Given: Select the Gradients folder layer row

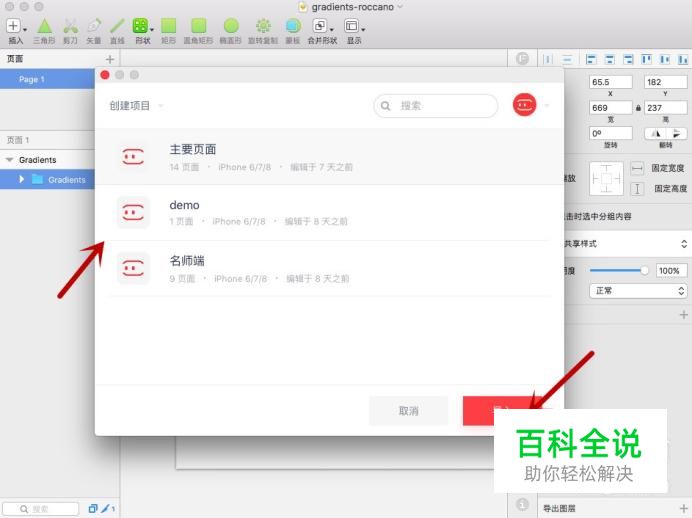Looking at the screenshot, I should (47, 180).
